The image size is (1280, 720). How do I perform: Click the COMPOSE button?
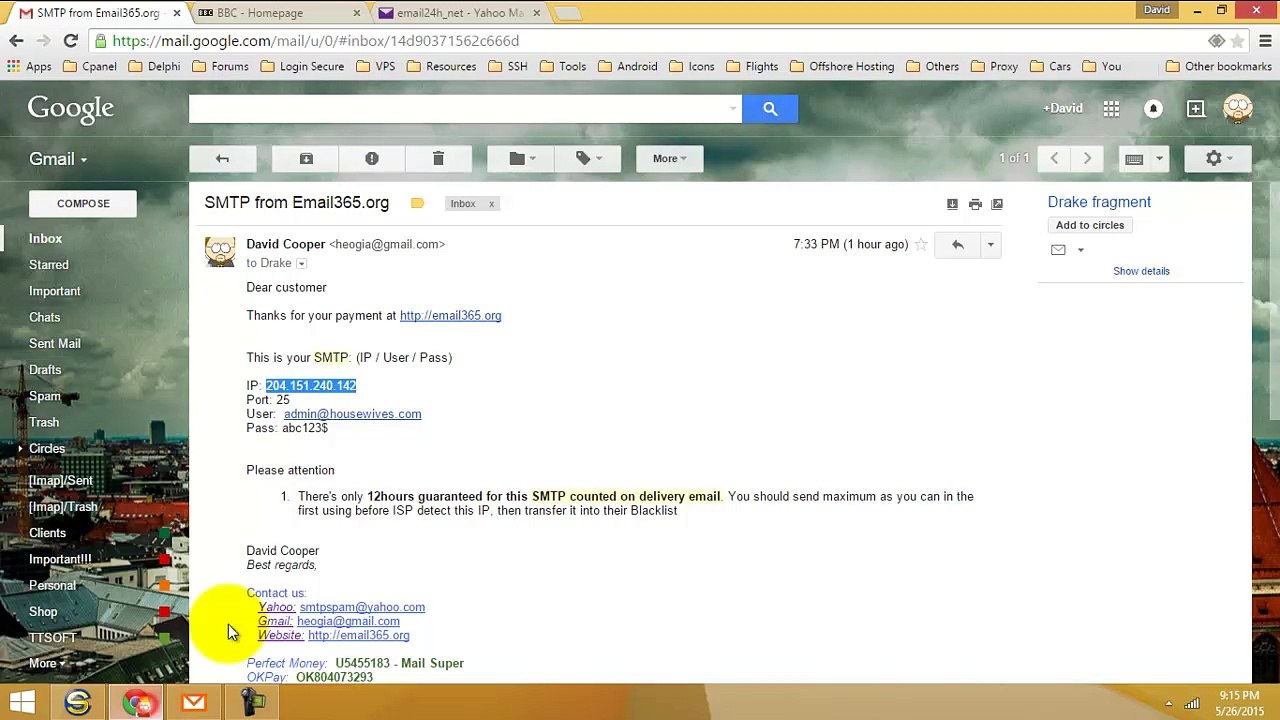(83, 203)
